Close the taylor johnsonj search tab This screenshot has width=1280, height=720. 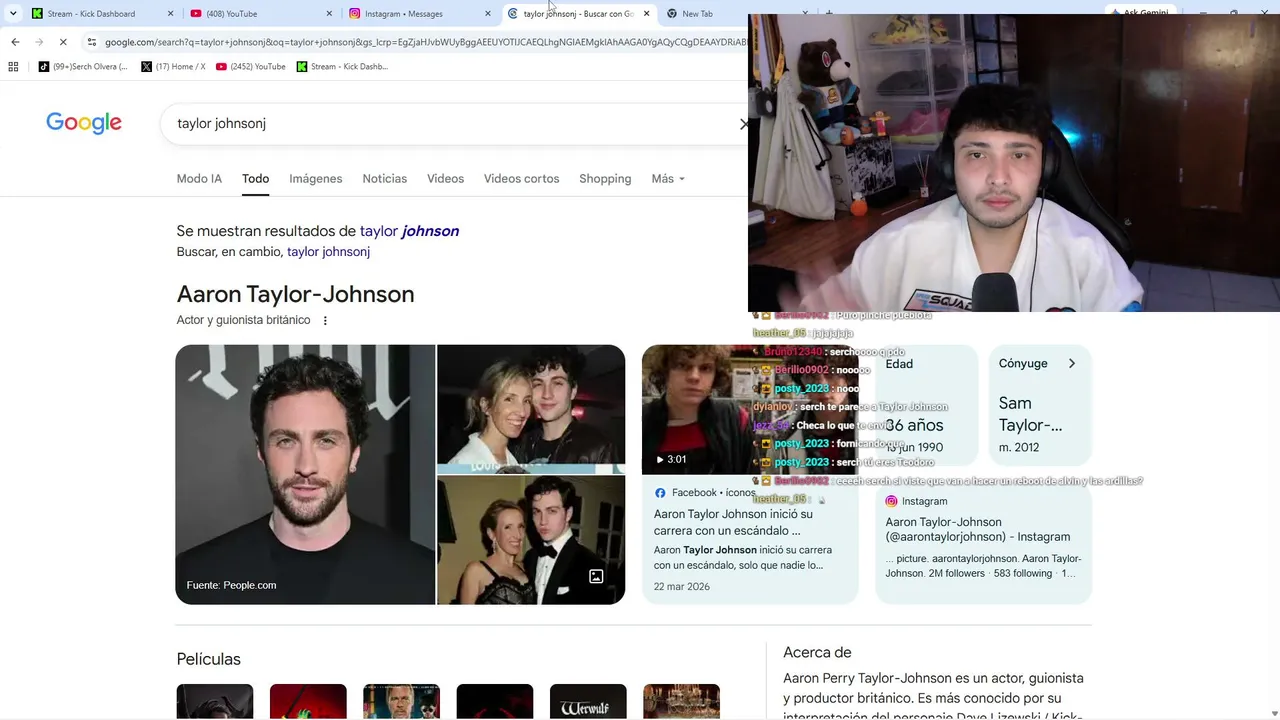(x=646, y=14)
